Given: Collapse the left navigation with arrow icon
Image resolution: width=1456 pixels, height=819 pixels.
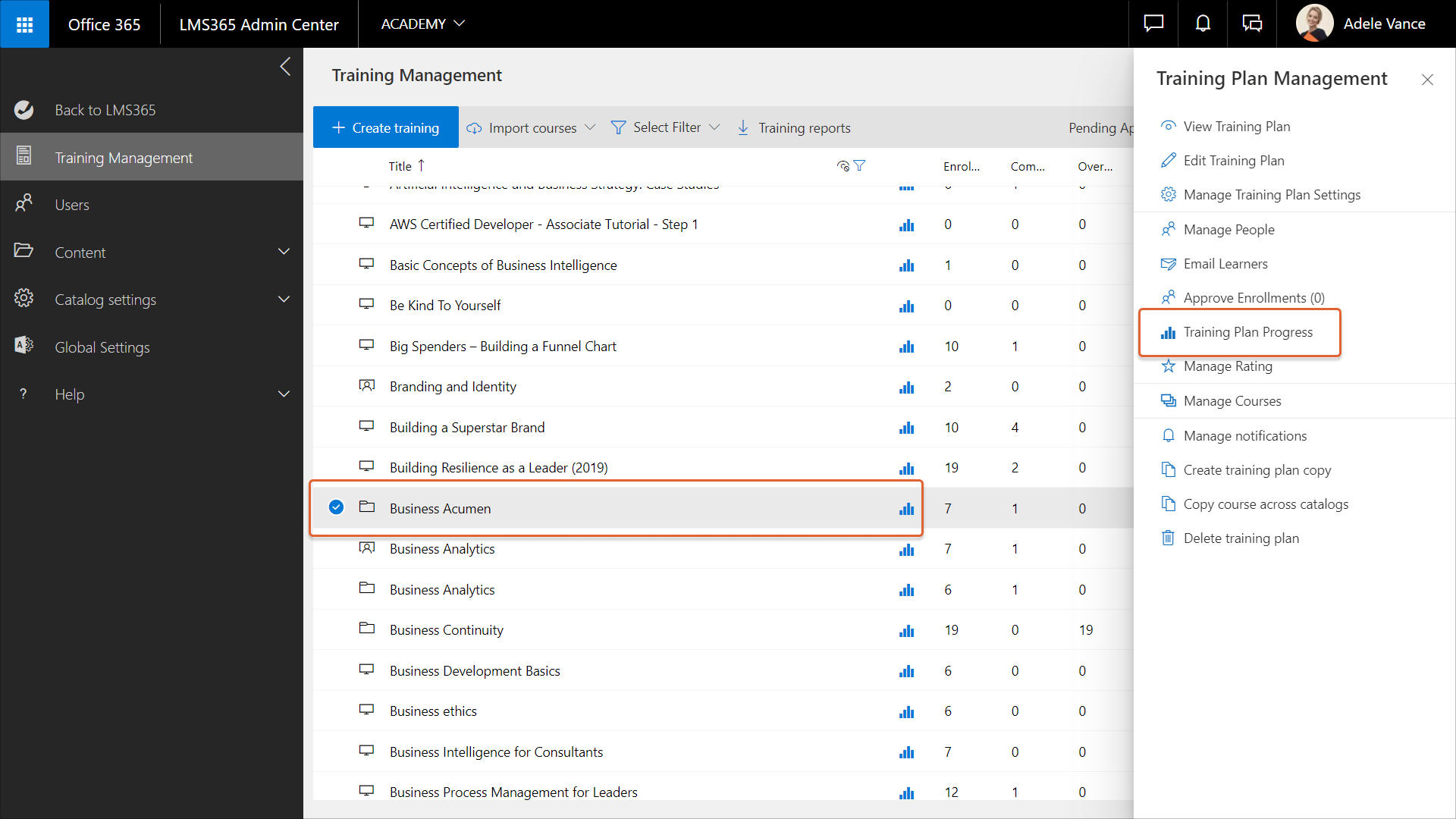Looking at the screenshot, I should 285,67.
